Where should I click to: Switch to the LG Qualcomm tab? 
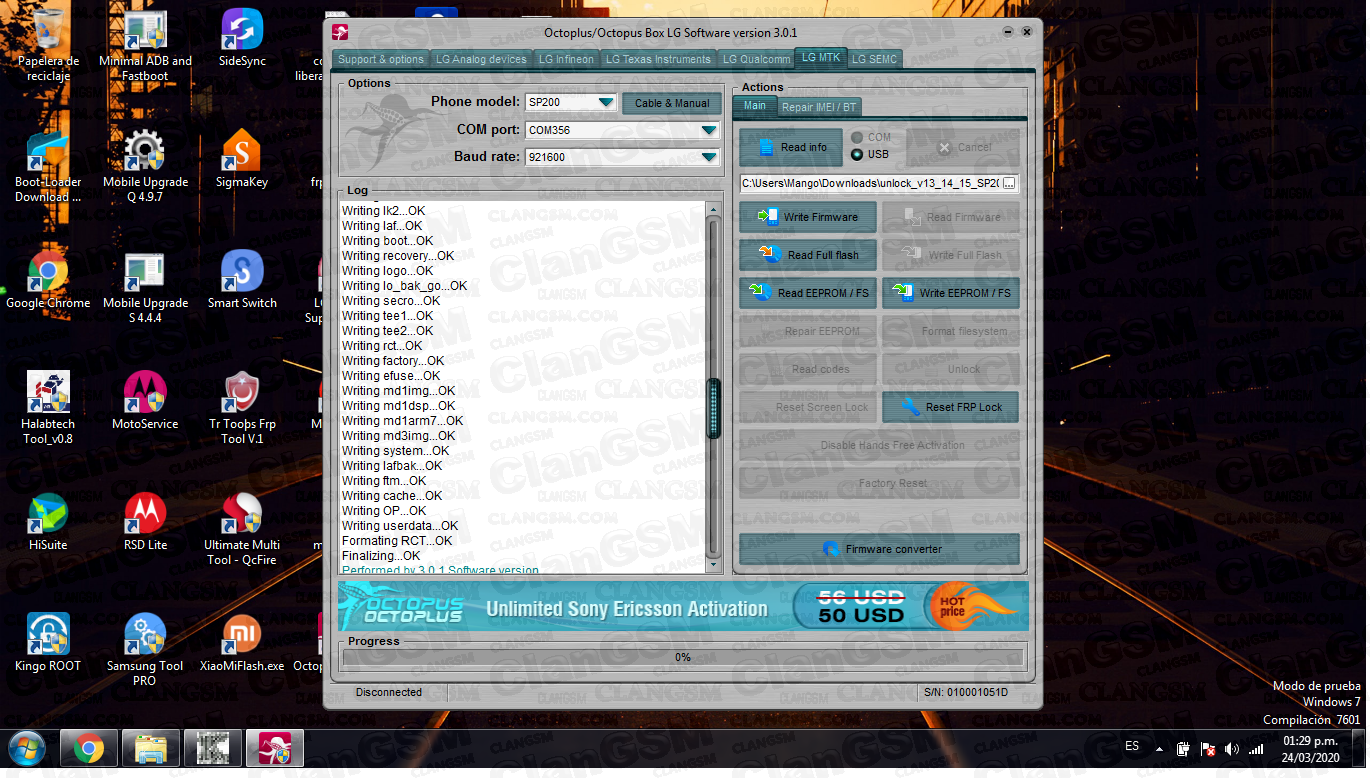756,59
